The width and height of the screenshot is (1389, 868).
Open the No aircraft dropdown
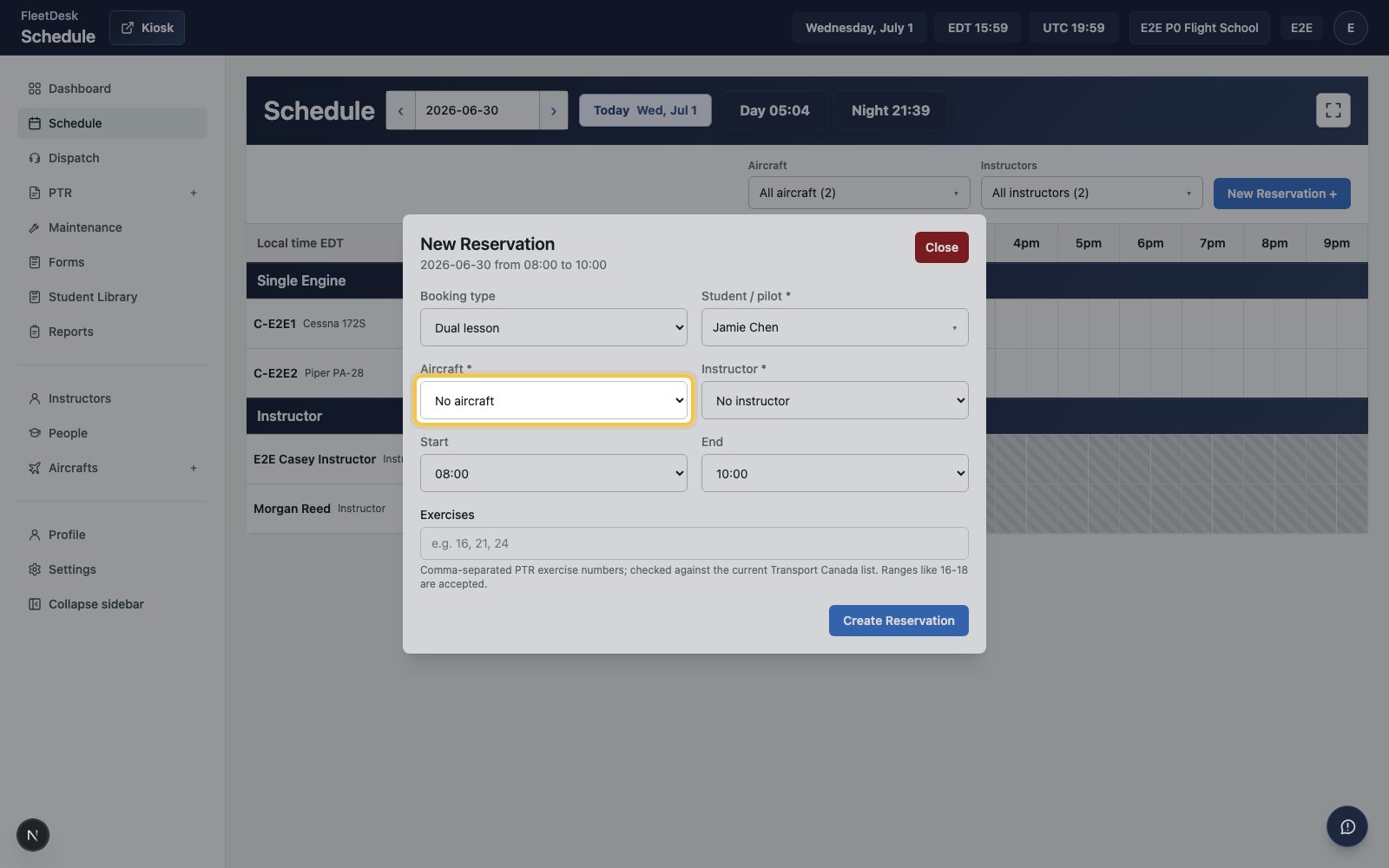554,401
